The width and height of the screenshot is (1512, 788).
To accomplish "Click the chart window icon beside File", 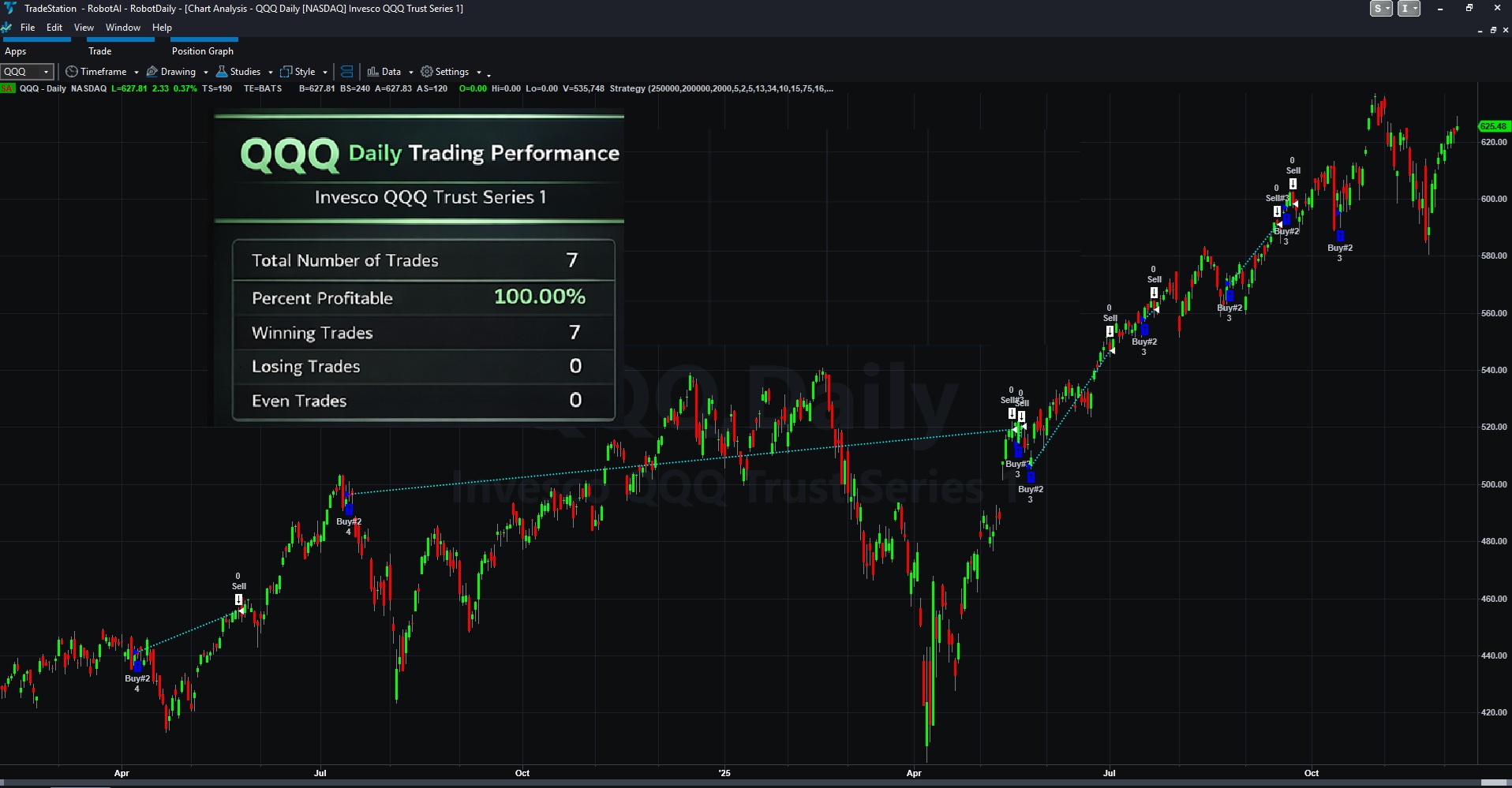I will pyautogui.click(x=6, y=28).
